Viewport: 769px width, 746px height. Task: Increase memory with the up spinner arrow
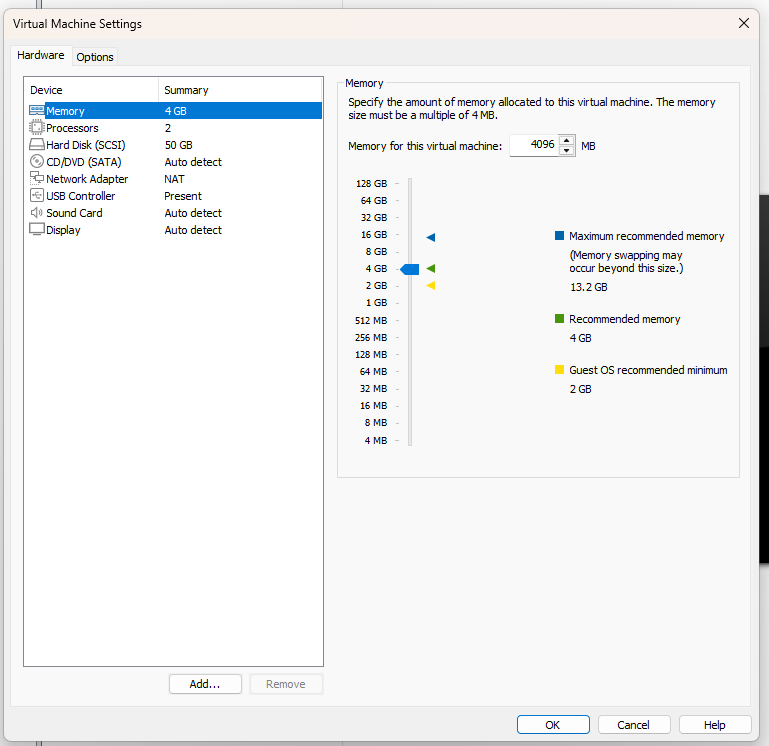tap(566, 140)
